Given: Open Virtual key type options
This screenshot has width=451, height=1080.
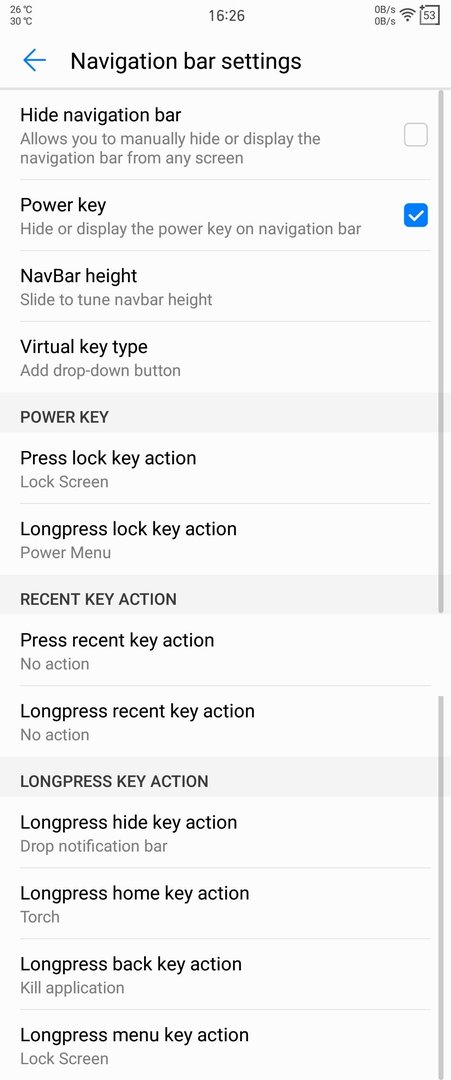Looking at the screenshot, I should point(225,357).
